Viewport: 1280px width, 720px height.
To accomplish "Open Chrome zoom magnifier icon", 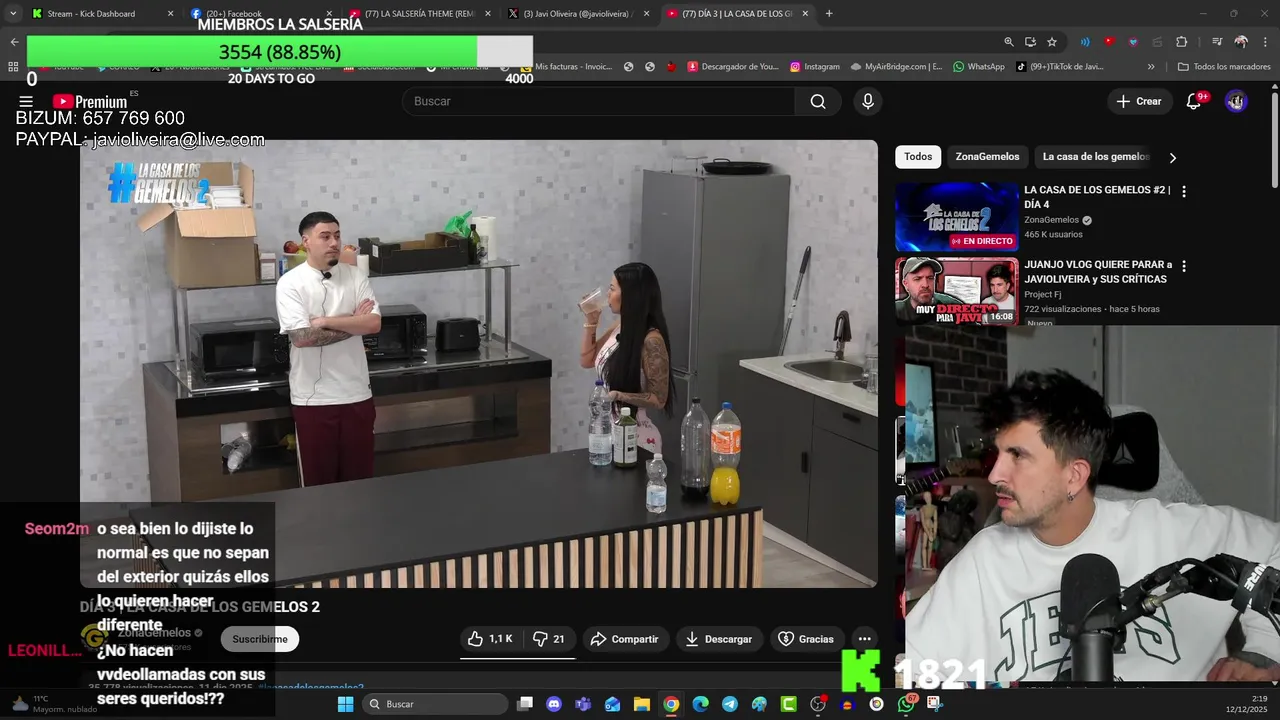I will pos(1009,42).
